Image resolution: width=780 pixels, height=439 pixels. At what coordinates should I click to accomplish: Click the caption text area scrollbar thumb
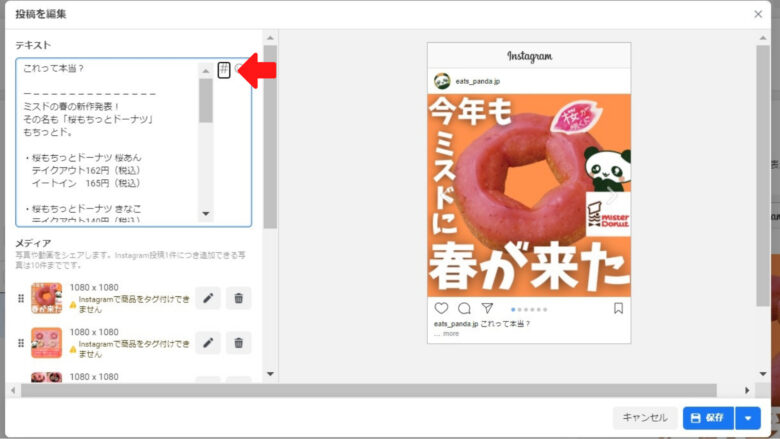click(205, 100)
